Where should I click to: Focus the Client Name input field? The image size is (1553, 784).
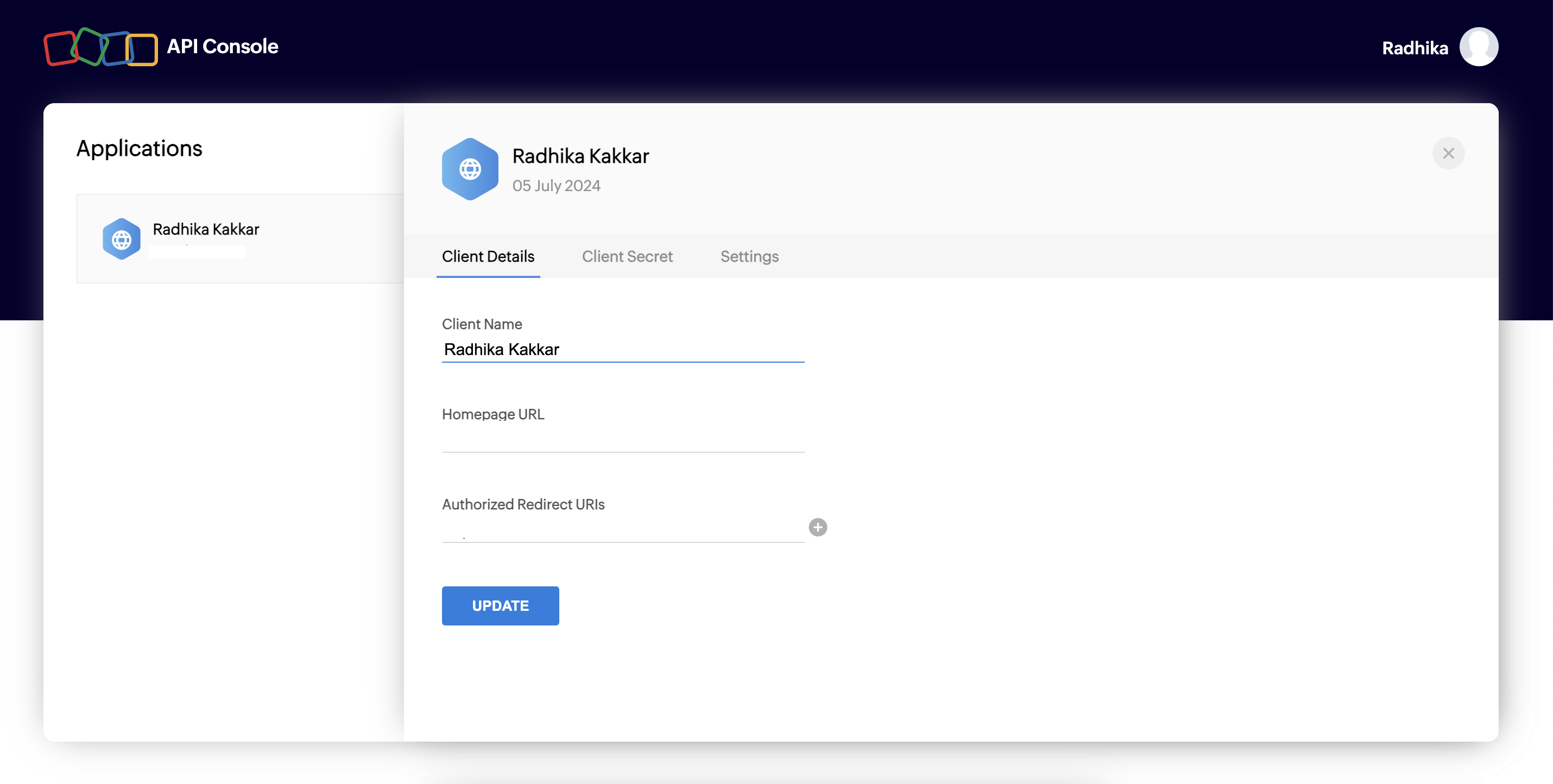pyautogui.click(x=623, y=350)
